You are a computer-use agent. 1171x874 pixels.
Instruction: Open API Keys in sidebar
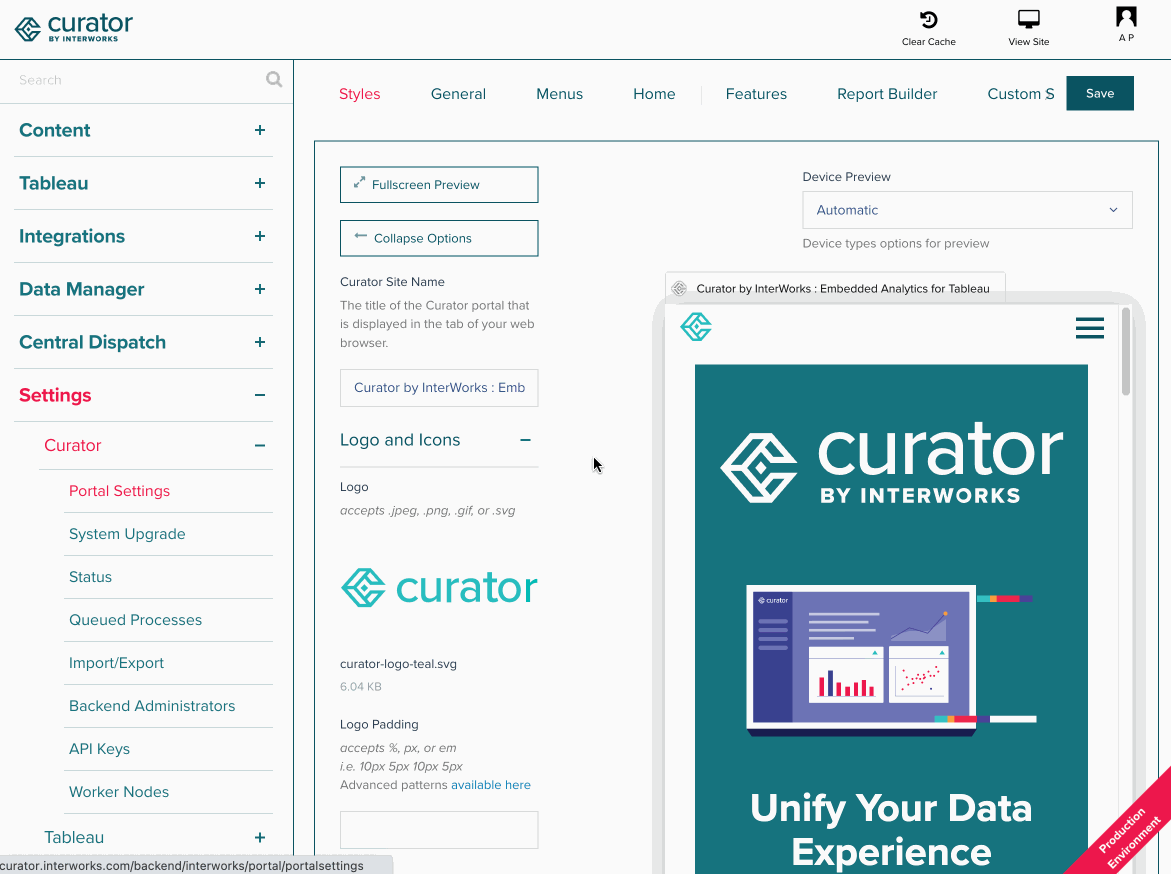99,749
